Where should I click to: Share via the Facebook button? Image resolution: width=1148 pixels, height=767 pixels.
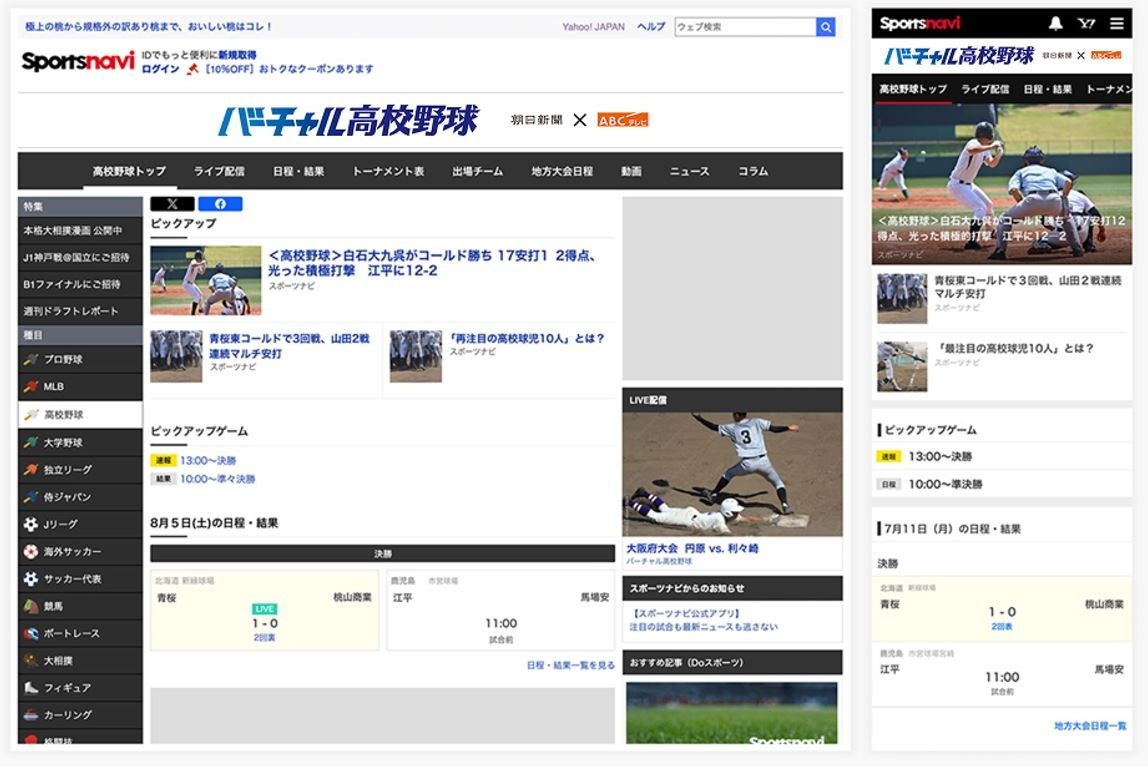point(220,204)
